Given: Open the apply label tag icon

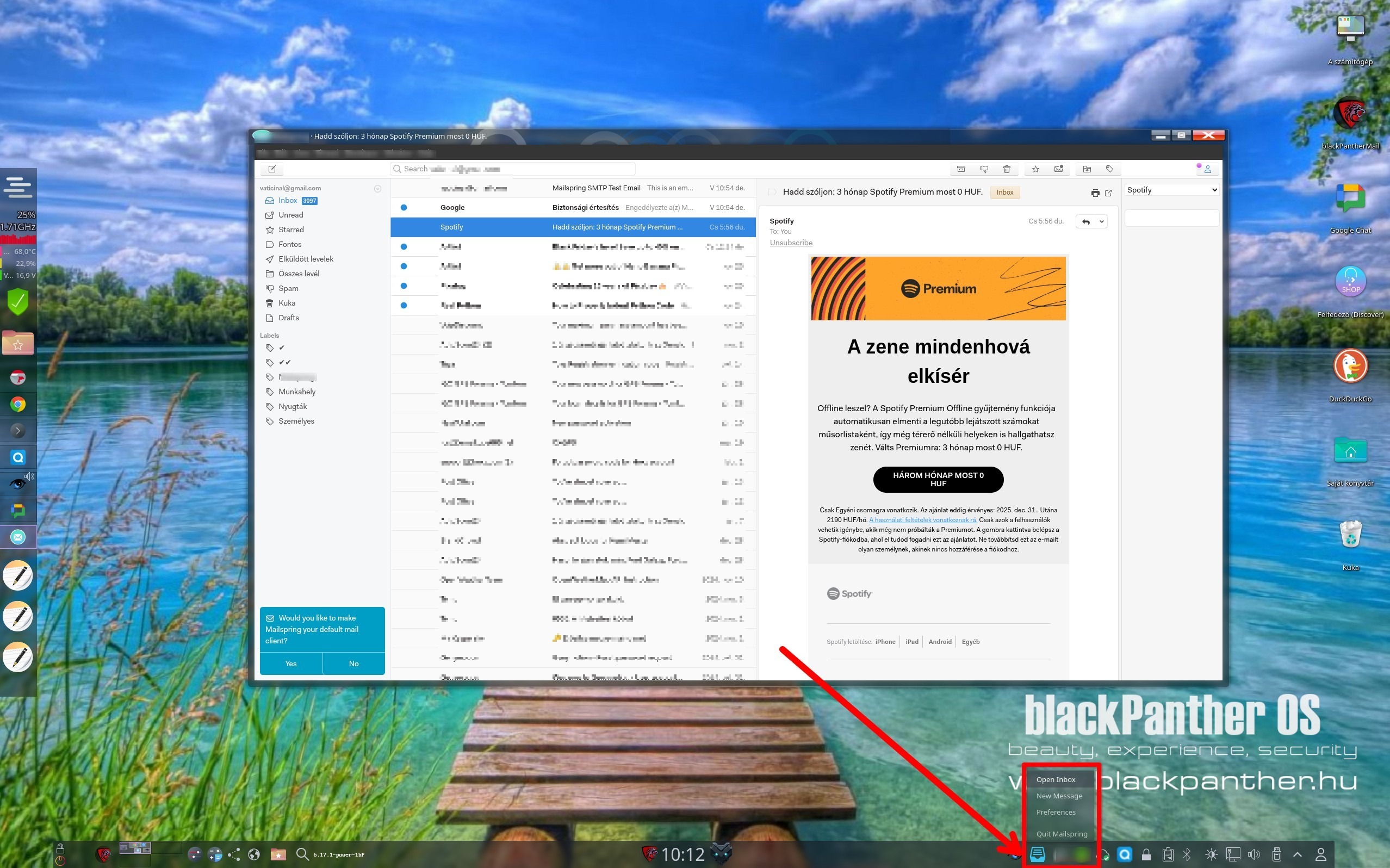Looking at the screenshot, I should click(1109, 169).
